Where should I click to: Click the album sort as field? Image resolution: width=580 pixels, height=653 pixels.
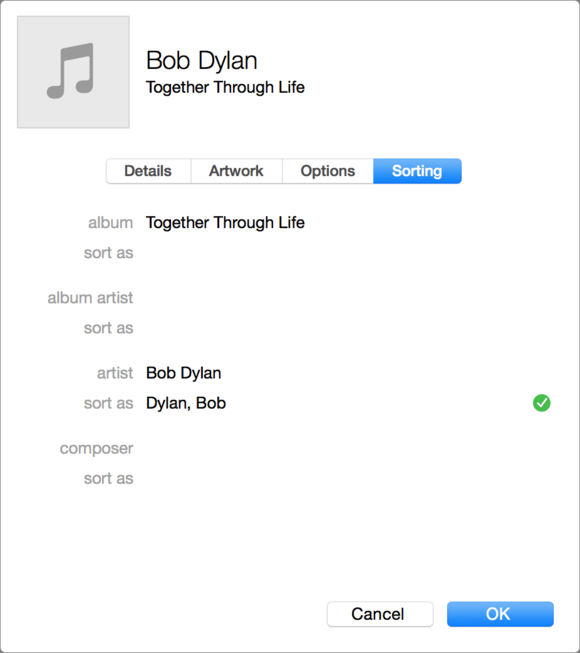pyautogui.click(x=348, y=252)
